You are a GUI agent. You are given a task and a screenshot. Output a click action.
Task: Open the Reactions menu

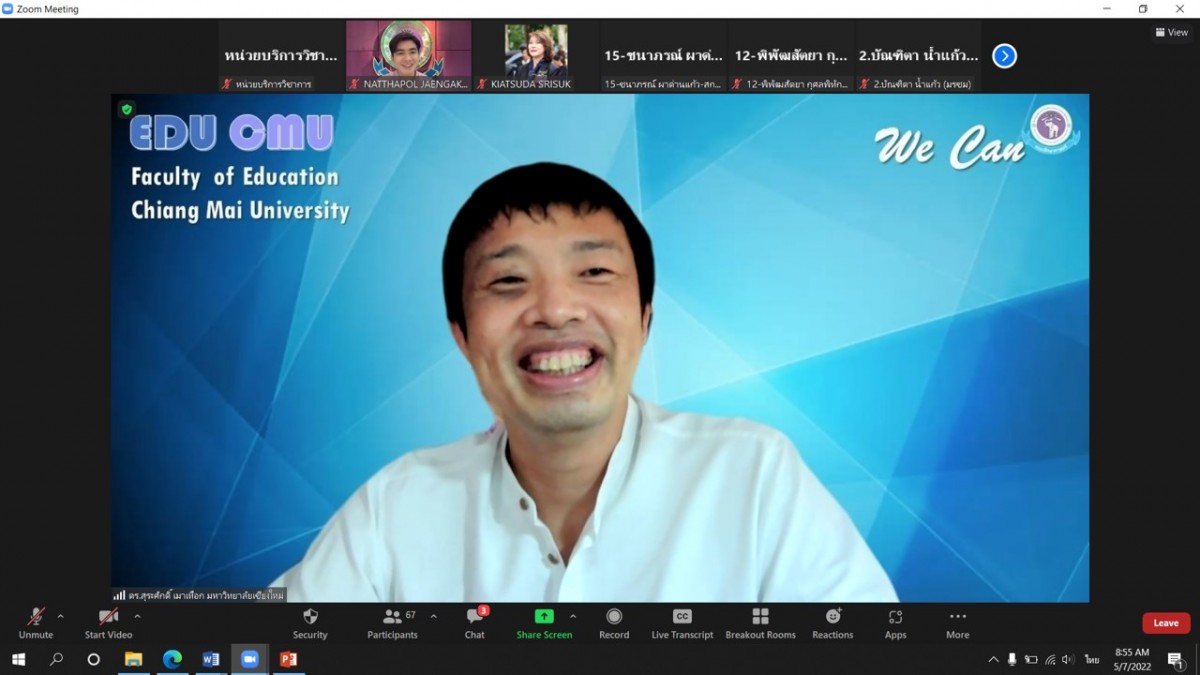pyautogui.click(x=832, y=623)
